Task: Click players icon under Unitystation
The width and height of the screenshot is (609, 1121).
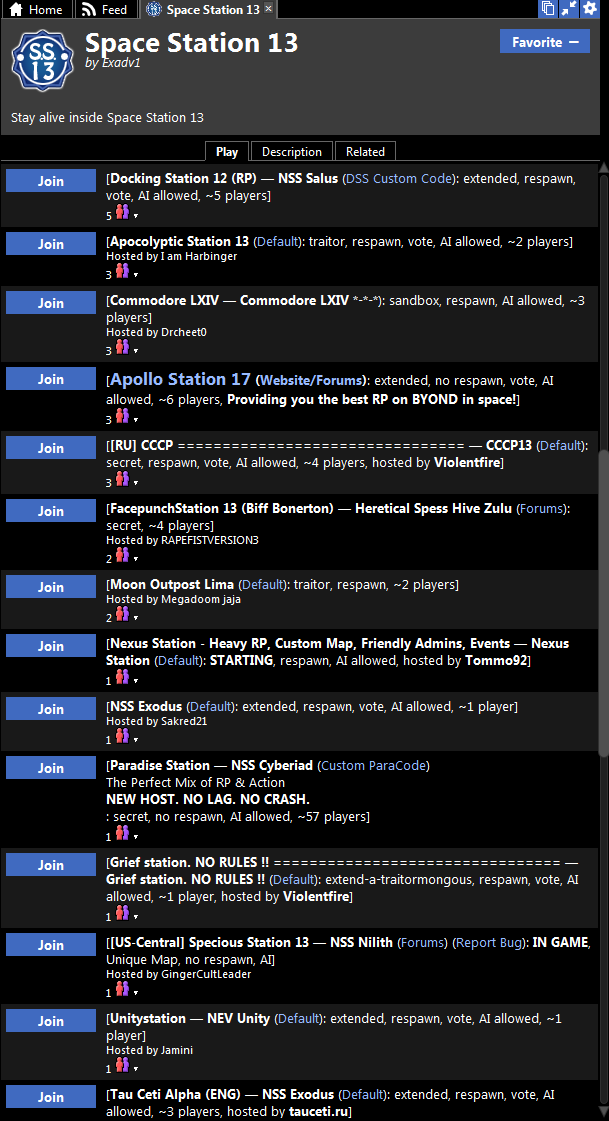Action: pos(122,1065)
